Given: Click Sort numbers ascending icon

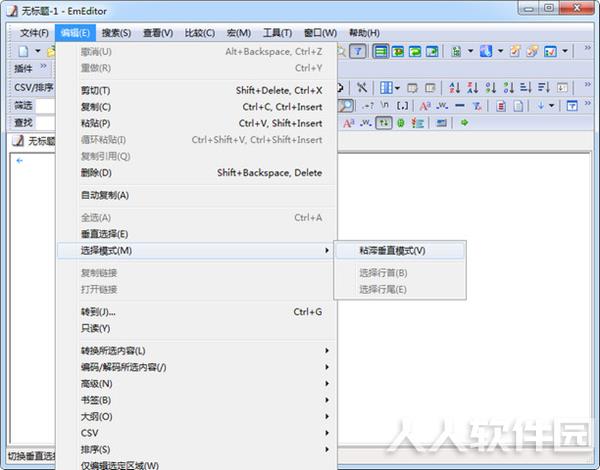Looking at the screenshot, I should (491, 88).
